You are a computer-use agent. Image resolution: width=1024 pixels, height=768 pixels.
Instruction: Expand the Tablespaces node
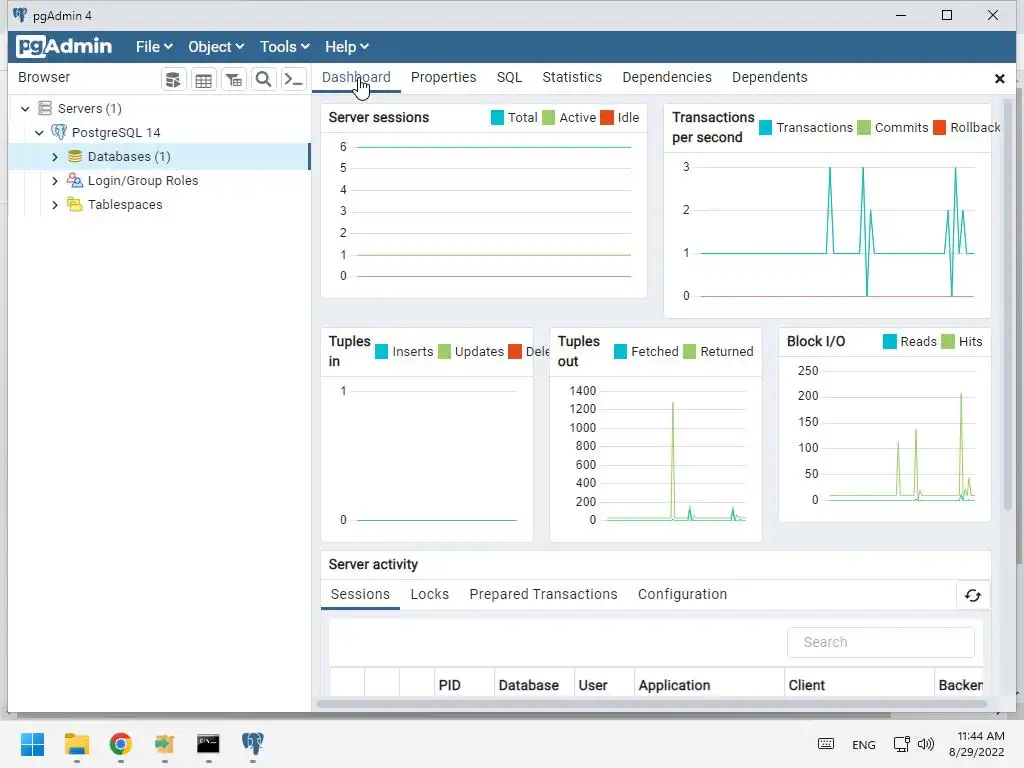pyautogui.click(x=55, y=205)
